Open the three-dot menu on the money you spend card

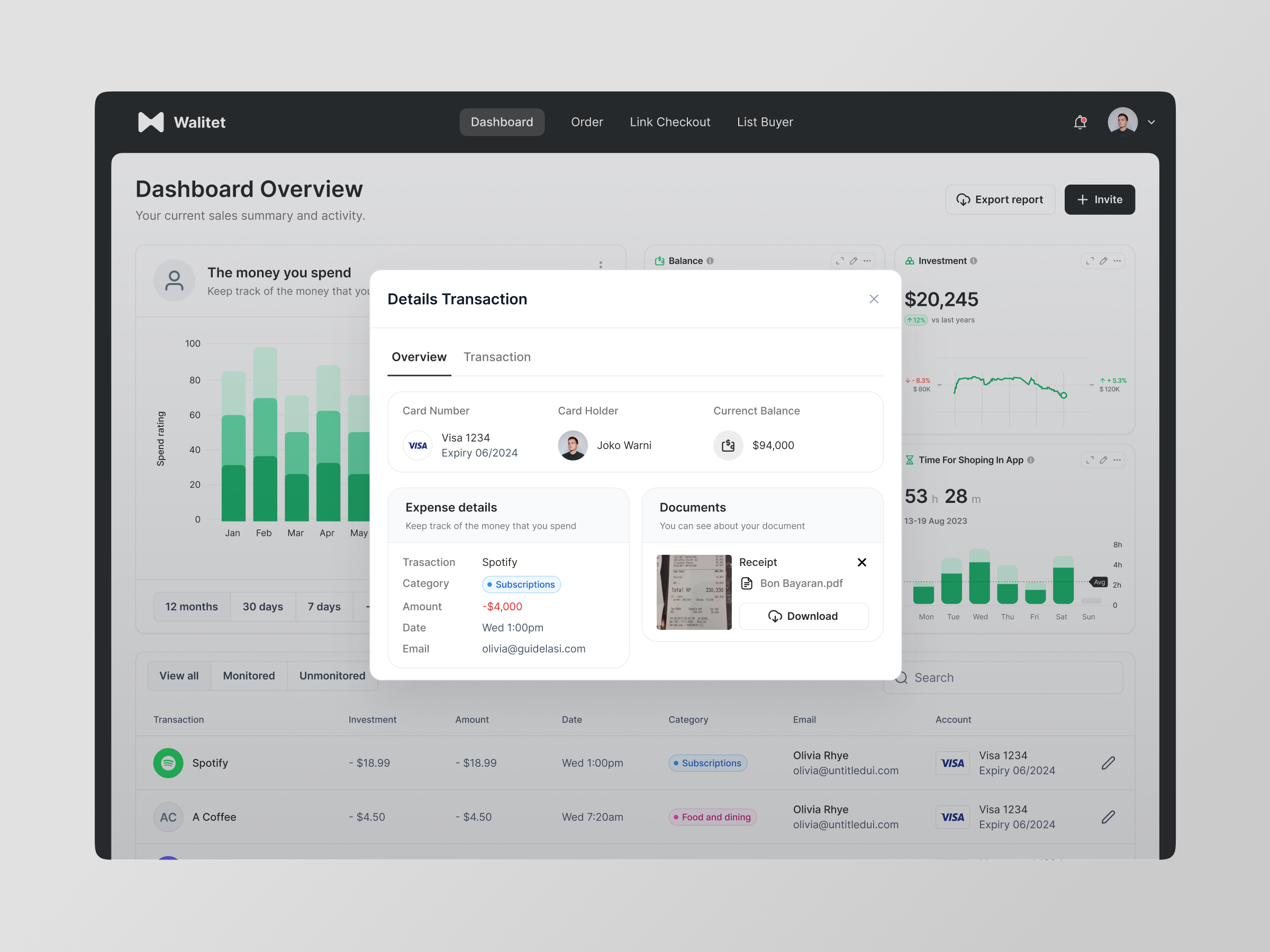601,264
